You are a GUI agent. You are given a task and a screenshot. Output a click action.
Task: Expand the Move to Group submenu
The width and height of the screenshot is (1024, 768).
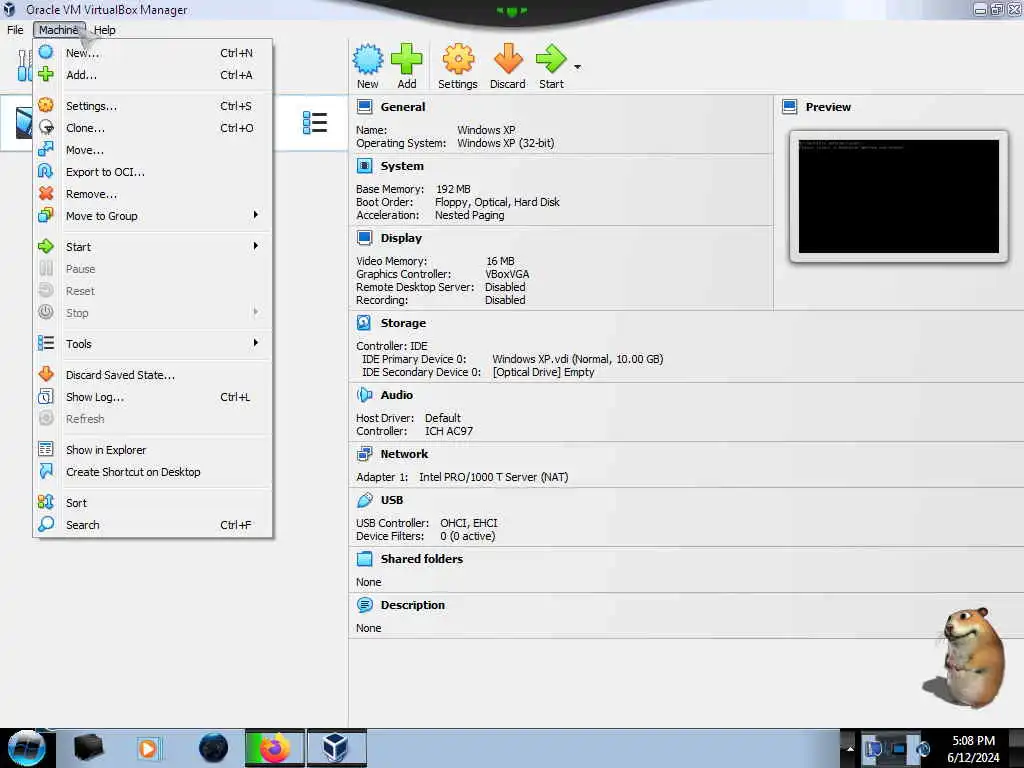click(153, 216)
